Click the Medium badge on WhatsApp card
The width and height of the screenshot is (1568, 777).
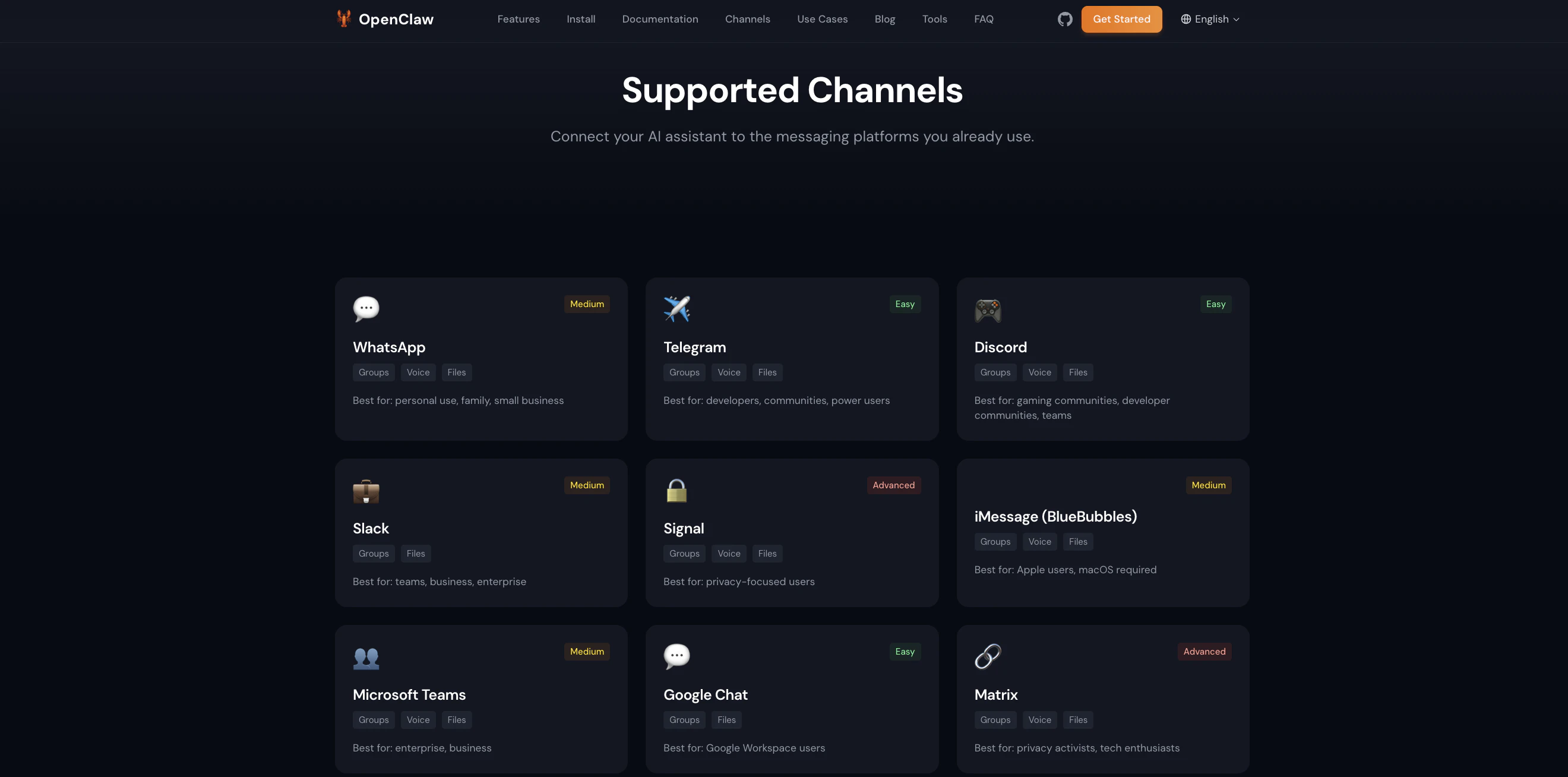[587, 304]
